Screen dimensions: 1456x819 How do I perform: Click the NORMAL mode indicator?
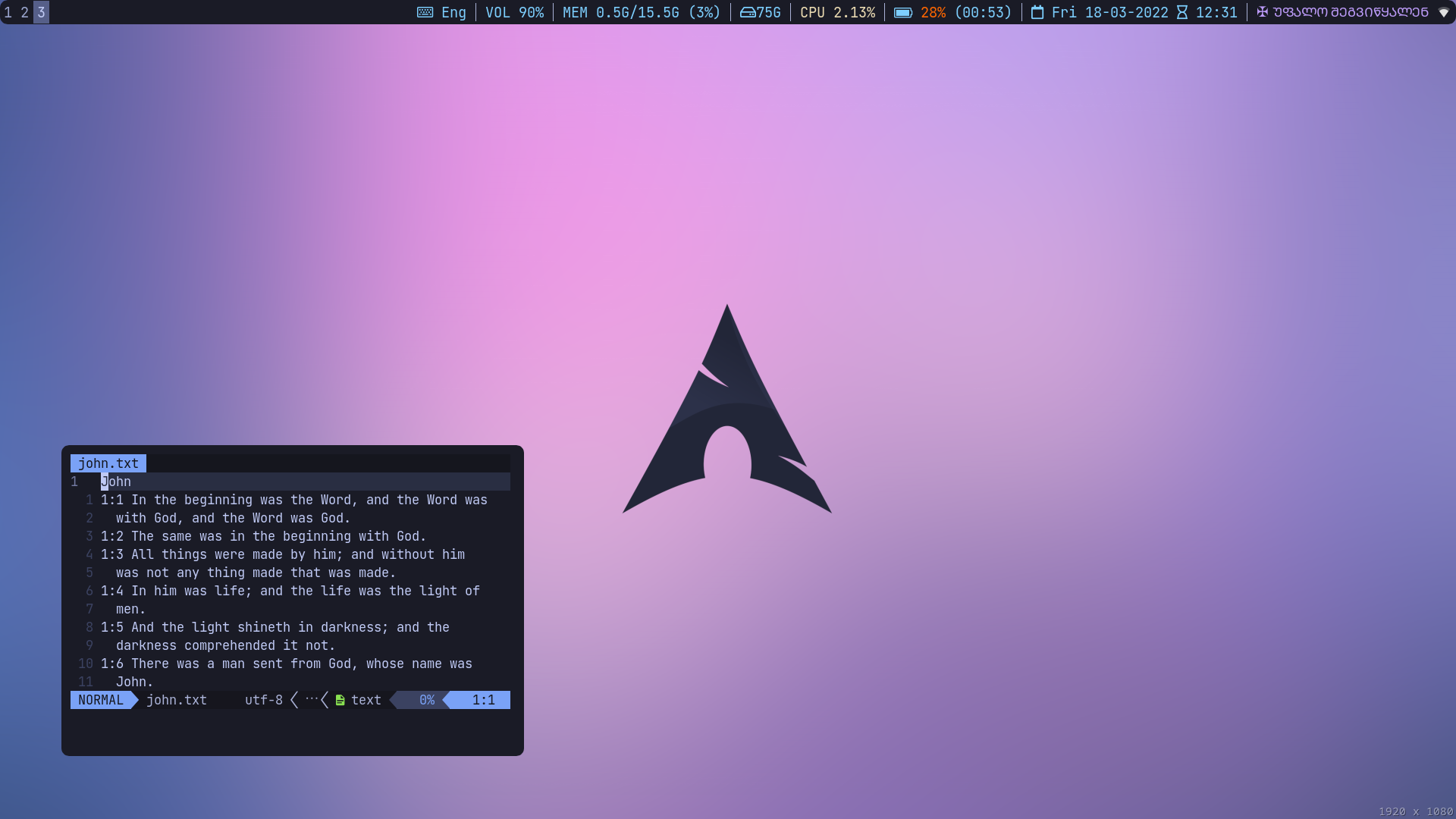click(x=100, y=700)
